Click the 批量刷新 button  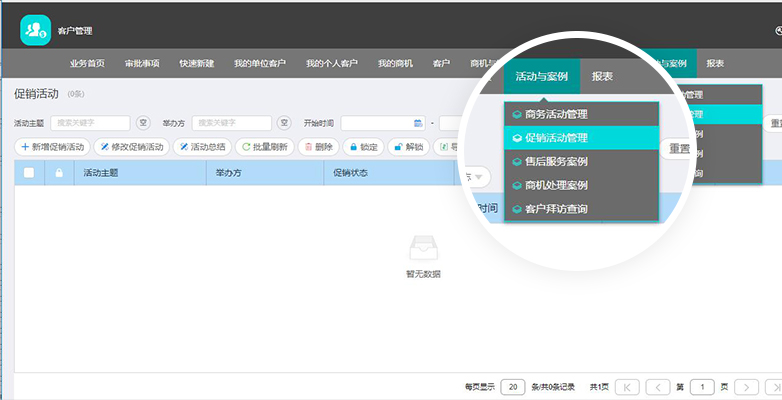[x=265, y=147]
